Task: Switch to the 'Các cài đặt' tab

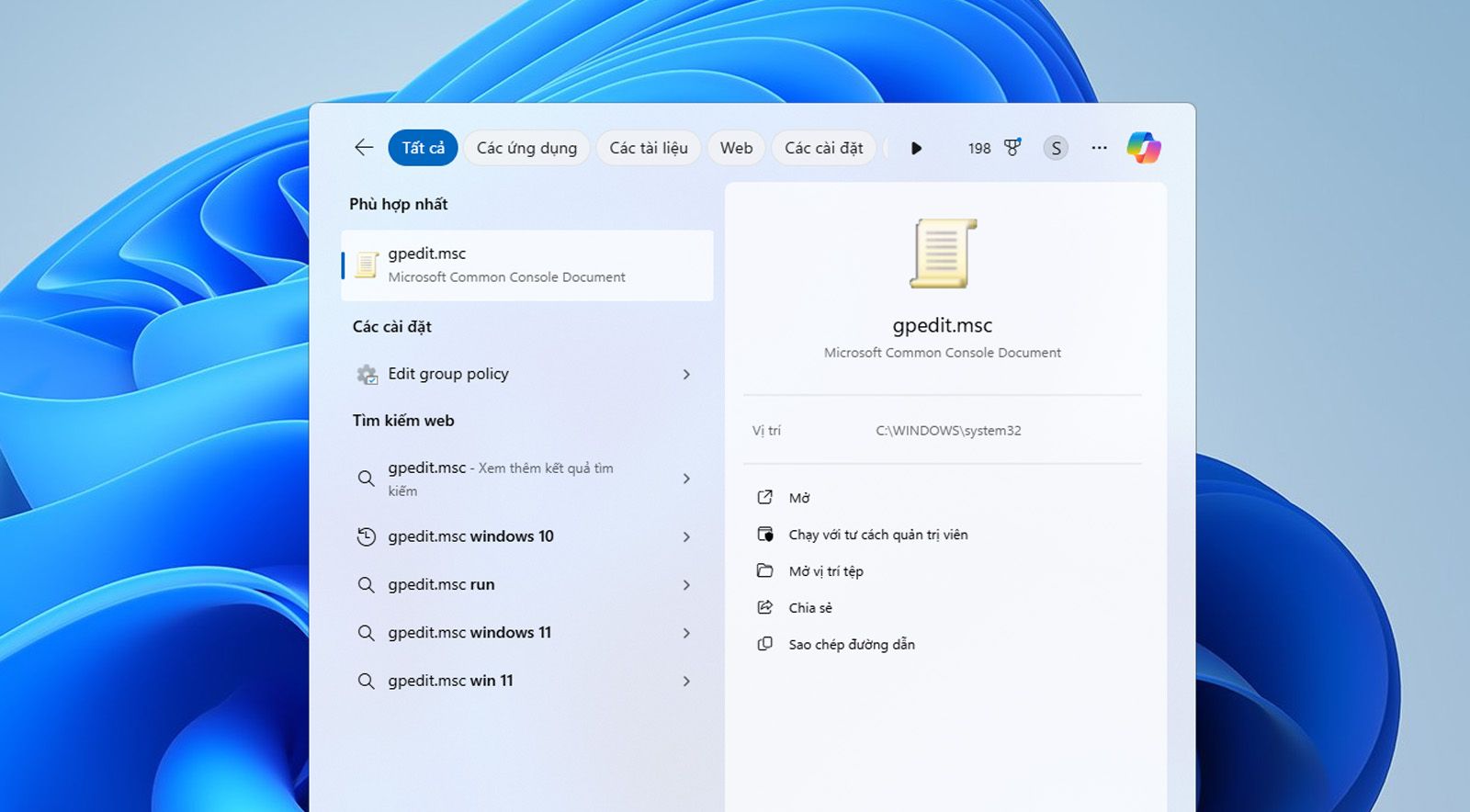Action: coord(824,148)
